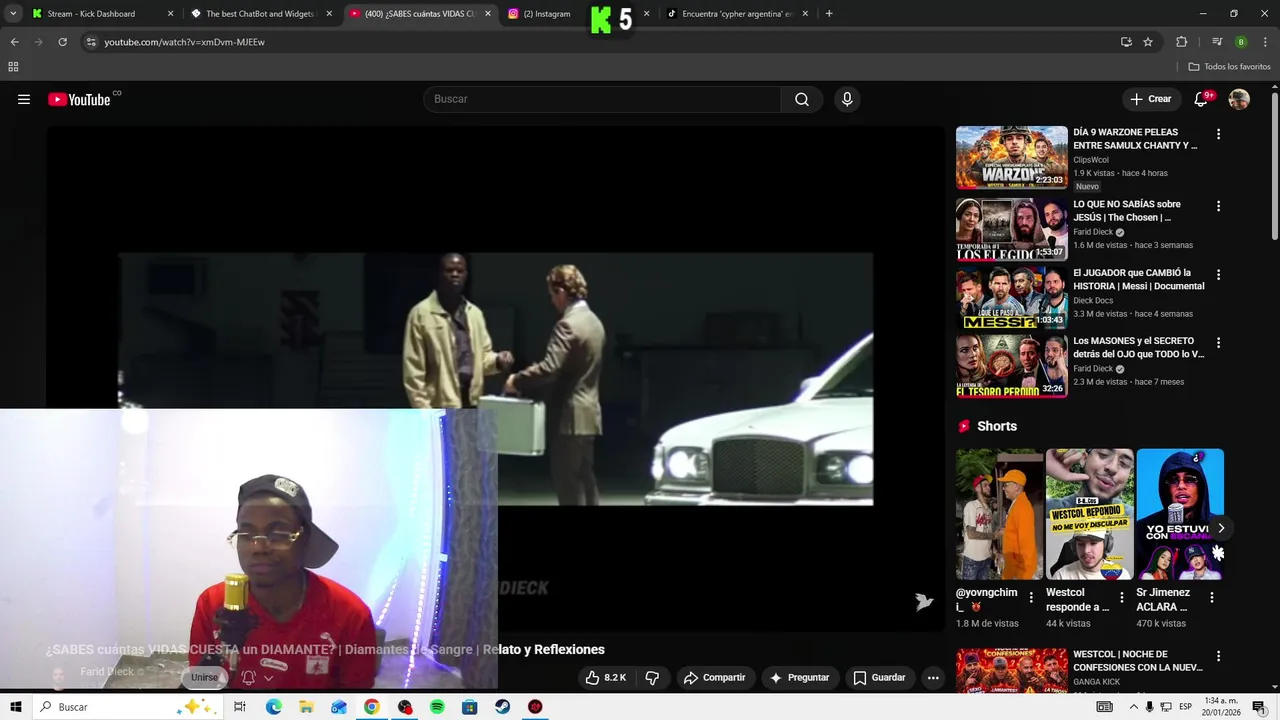This screenshot has width=1280, height=720.
Task: Switch to The best ChatBot and Widgets tab
Action: point(260,14)
